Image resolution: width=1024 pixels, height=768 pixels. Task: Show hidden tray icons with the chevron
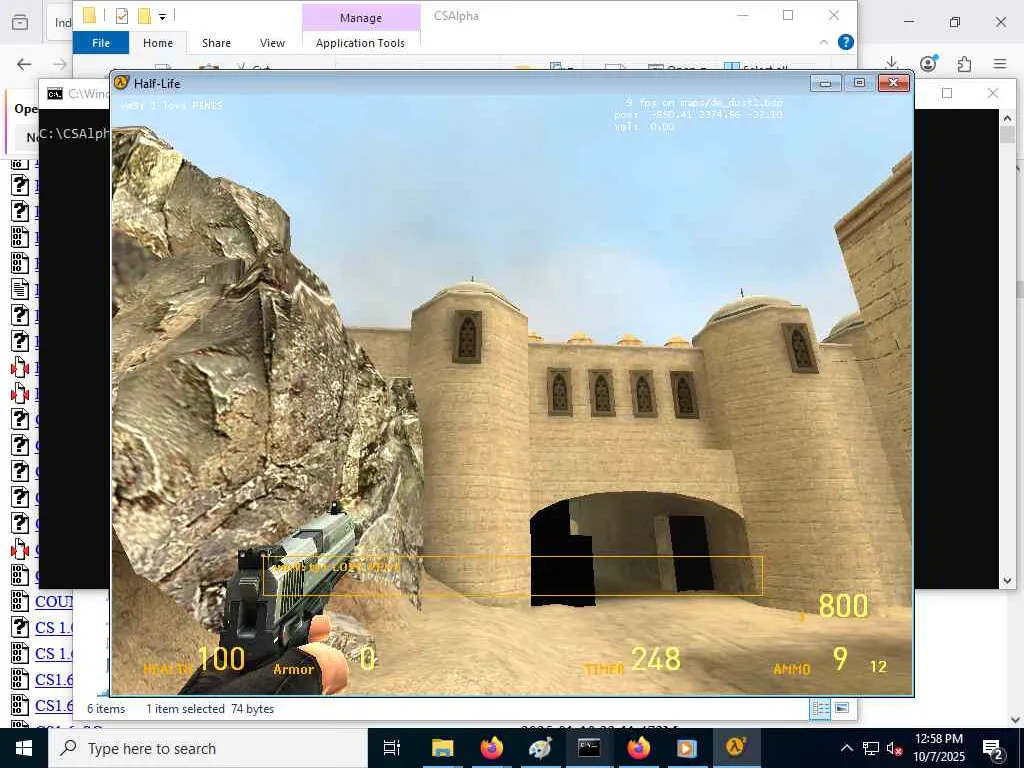846,748
